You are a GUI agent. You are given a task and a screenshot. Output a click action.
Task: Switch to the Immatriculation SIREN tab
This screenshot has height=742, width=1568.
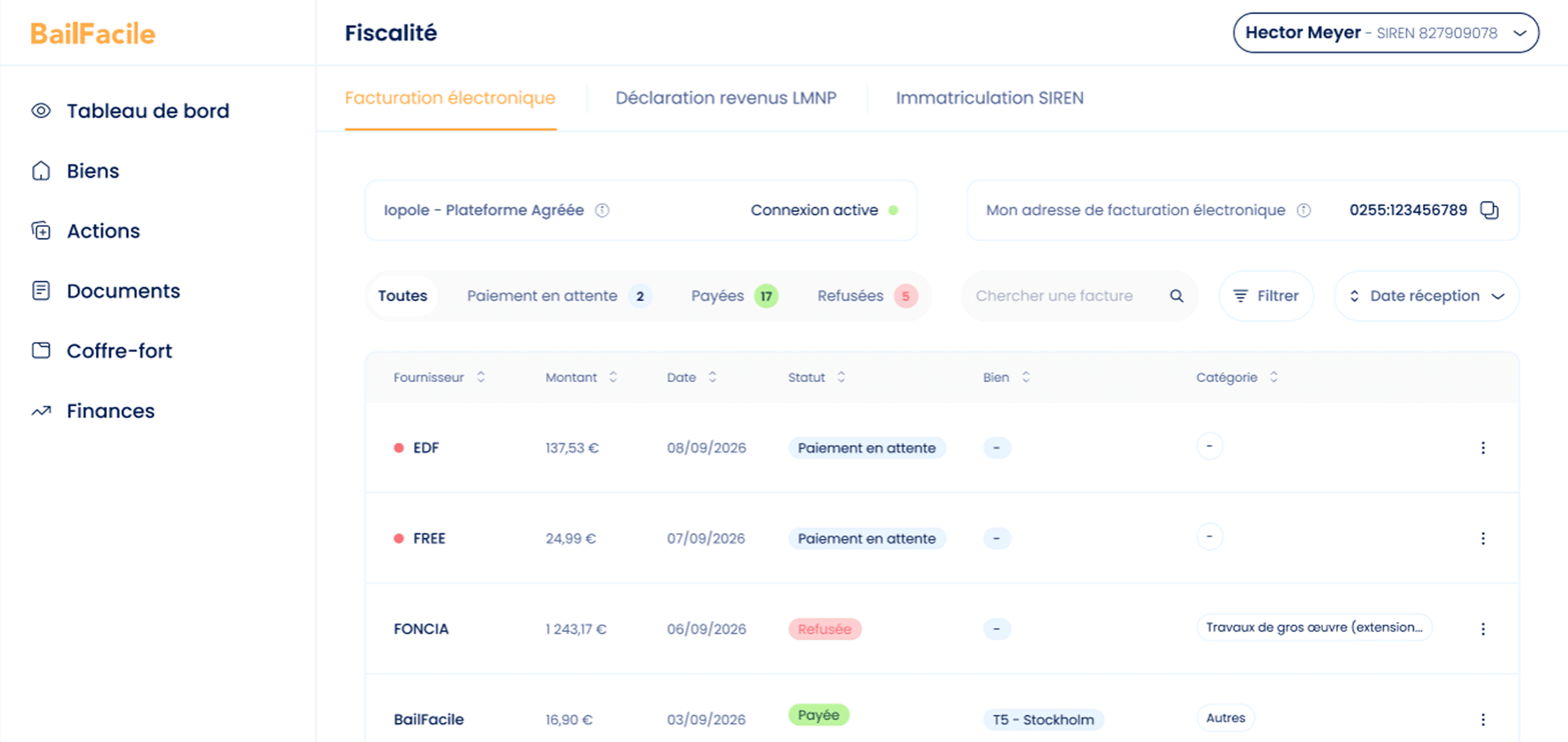coord(989,98)
